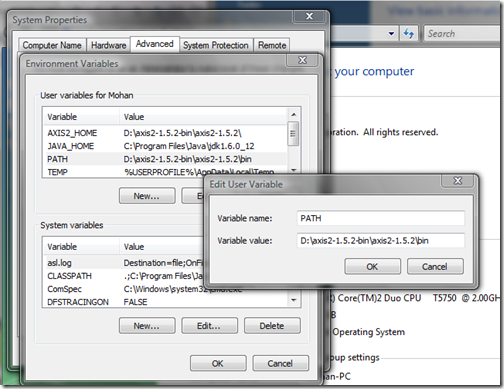Viewport: 504px width, 389px height.
Task: Click in the Variable value field
Action: tap(380, 241)
